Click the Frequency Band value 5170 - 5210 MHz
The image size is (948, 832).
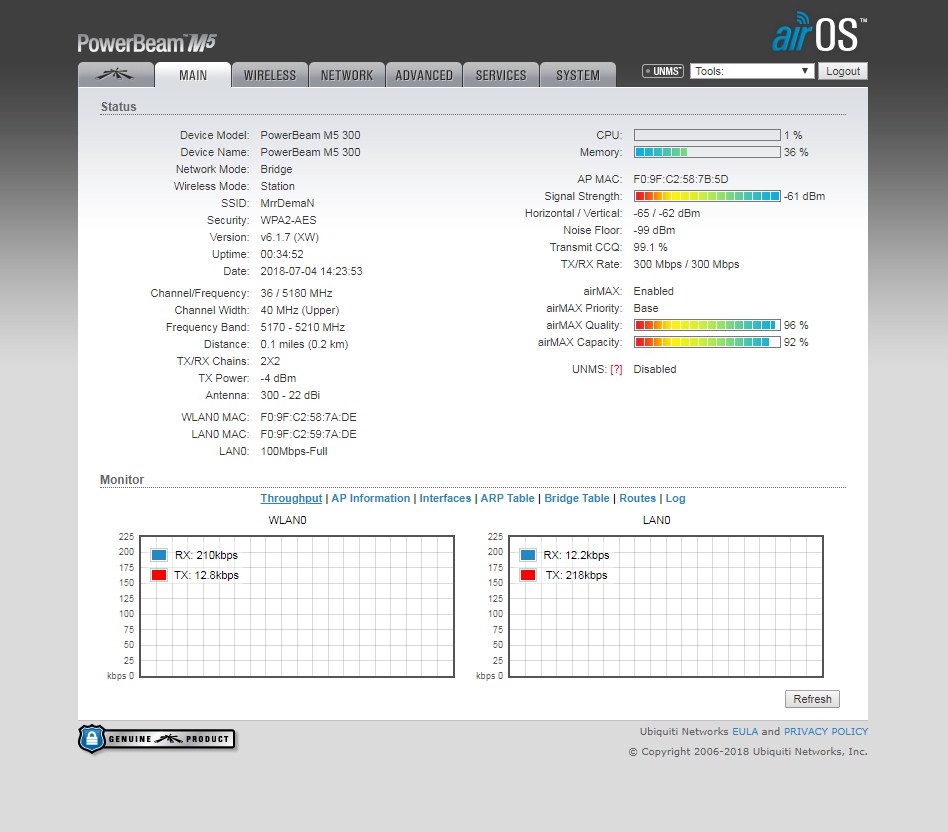click(303, 327)
